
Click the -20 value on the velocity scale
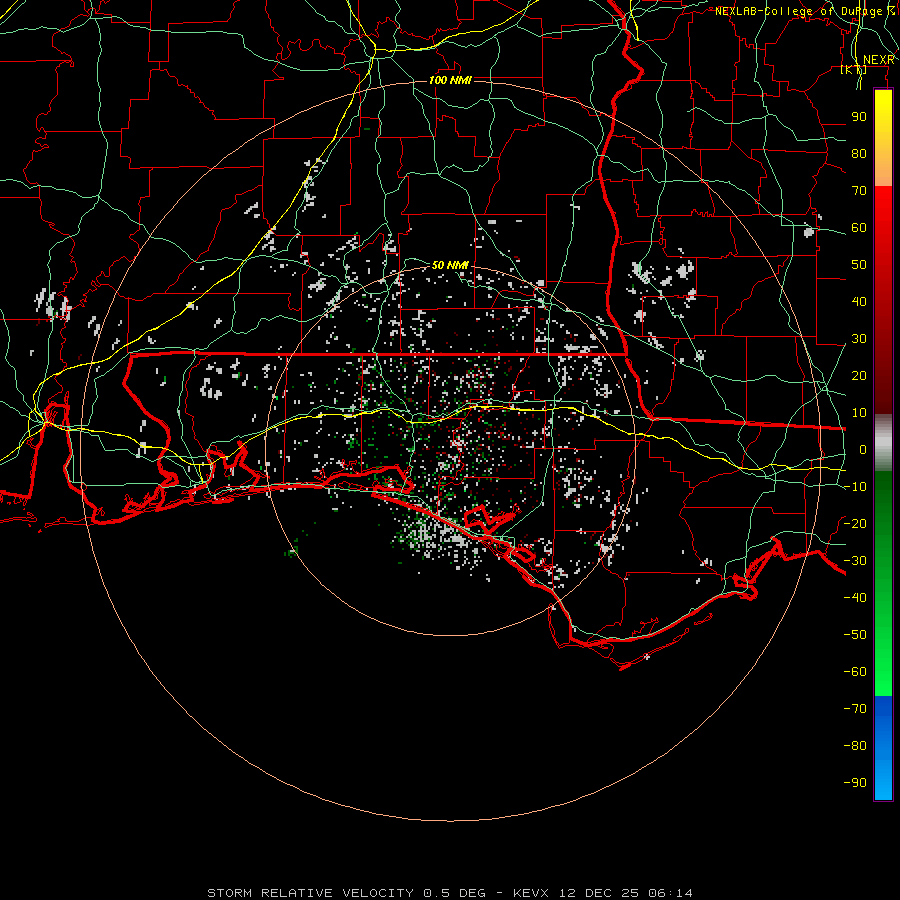[x=855, y=523]
